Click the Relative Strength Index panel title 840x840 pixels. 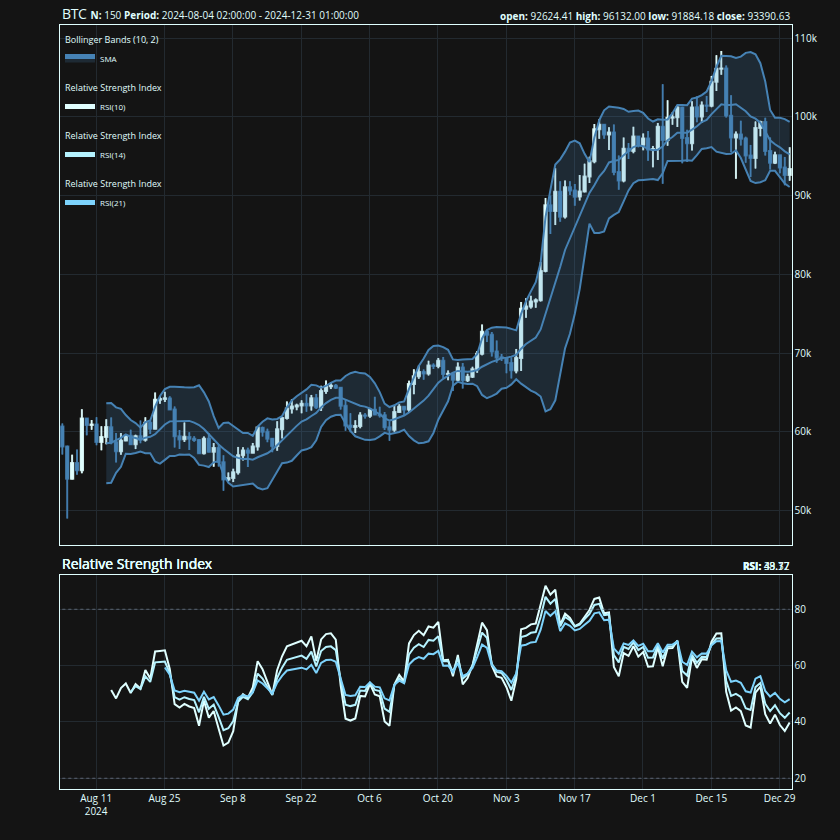(137, 564)
